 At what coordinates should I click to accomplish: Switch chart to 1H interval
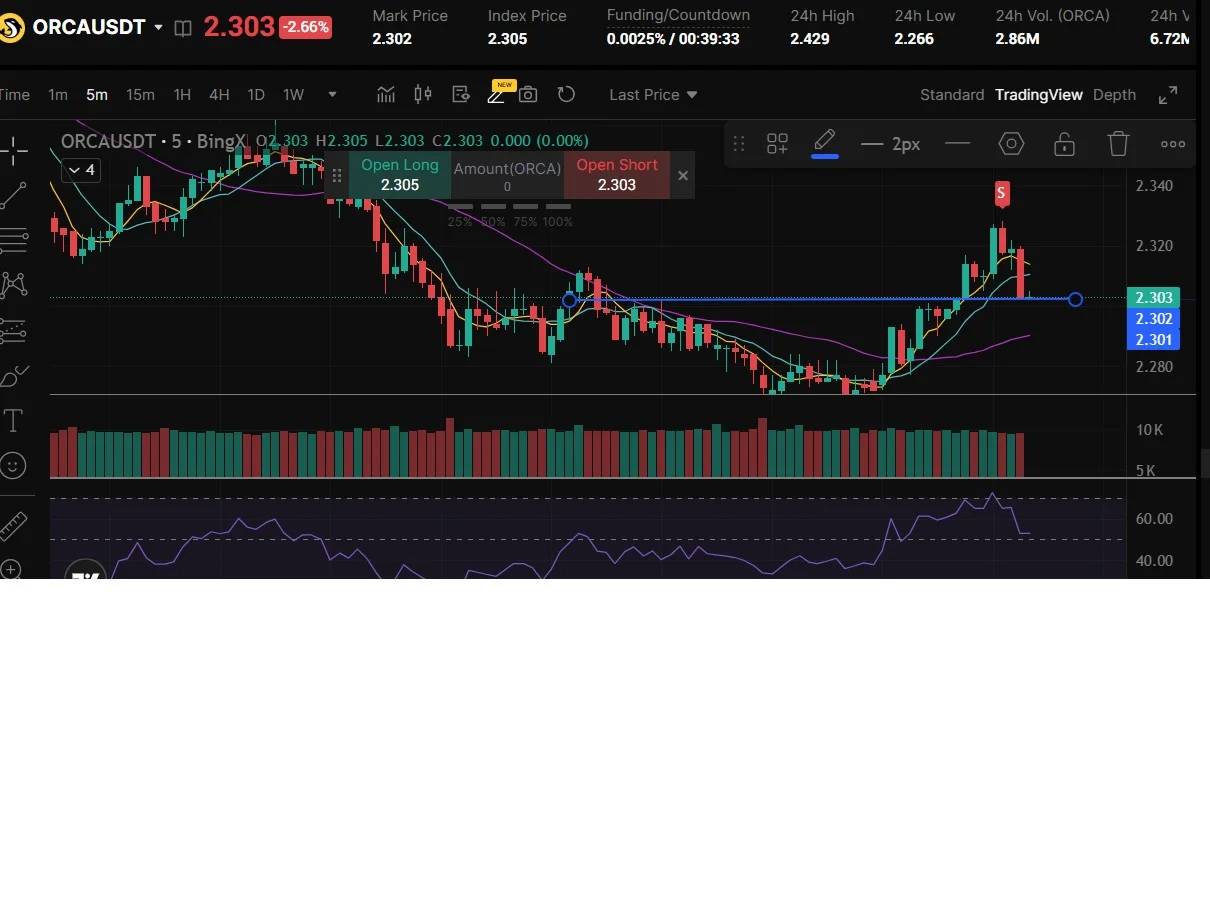[x=182, y=95]
